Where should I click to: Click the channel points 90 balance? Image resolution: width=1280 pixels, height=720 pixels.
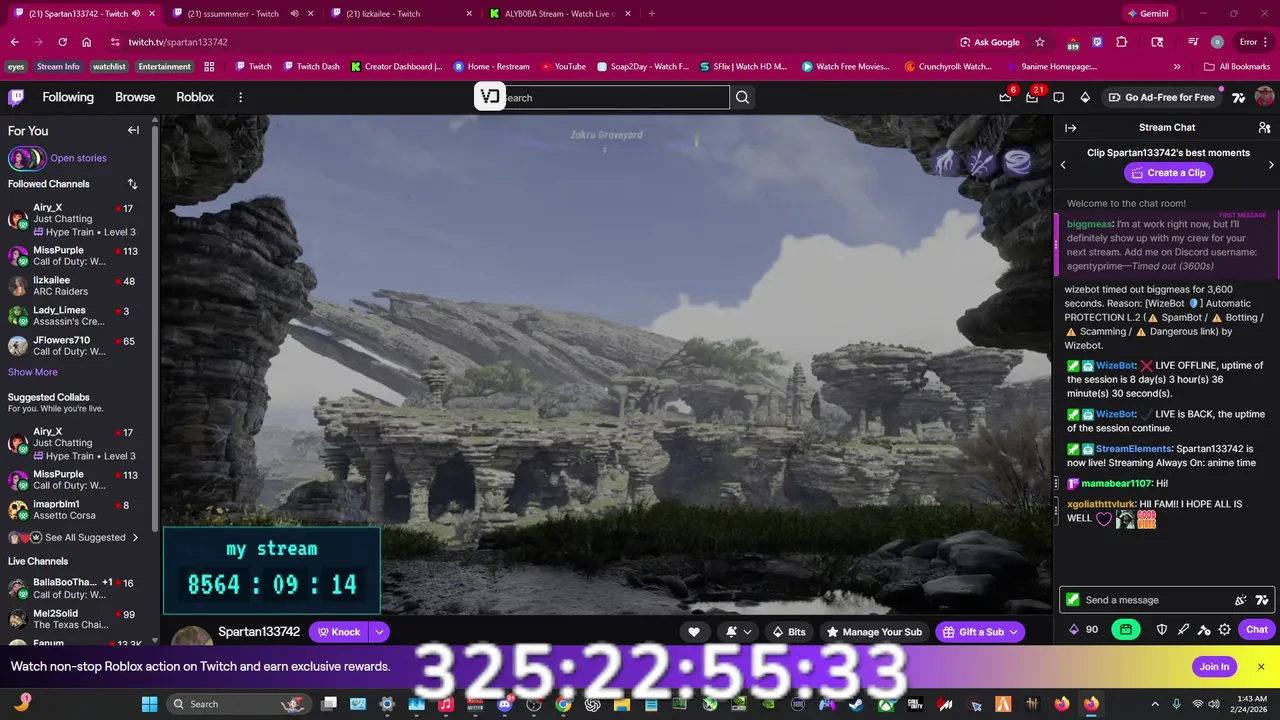pyautogui.click(x=1084, y=630)
